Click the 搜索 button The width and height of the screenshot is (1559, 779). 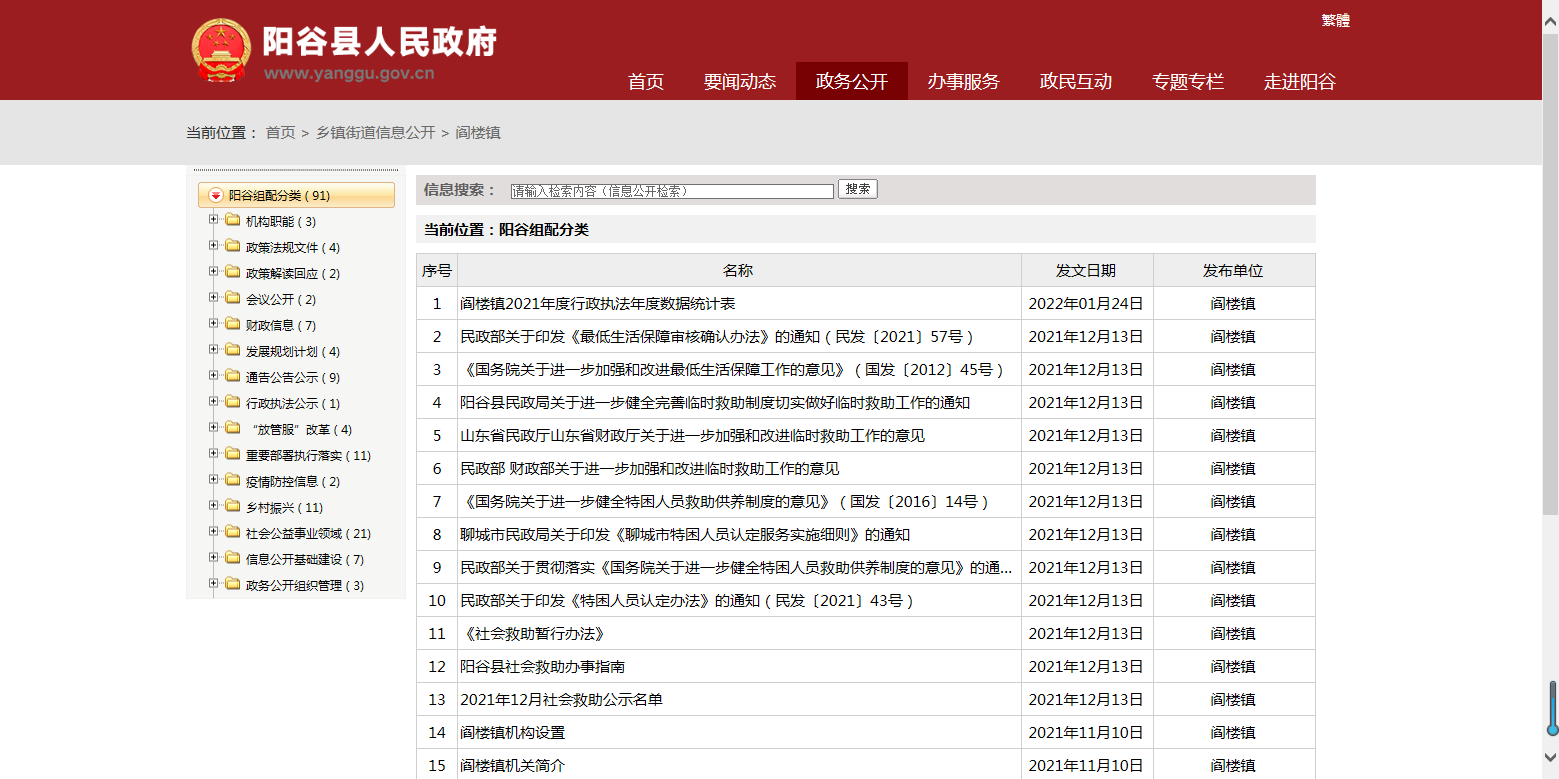coord(857,189)
